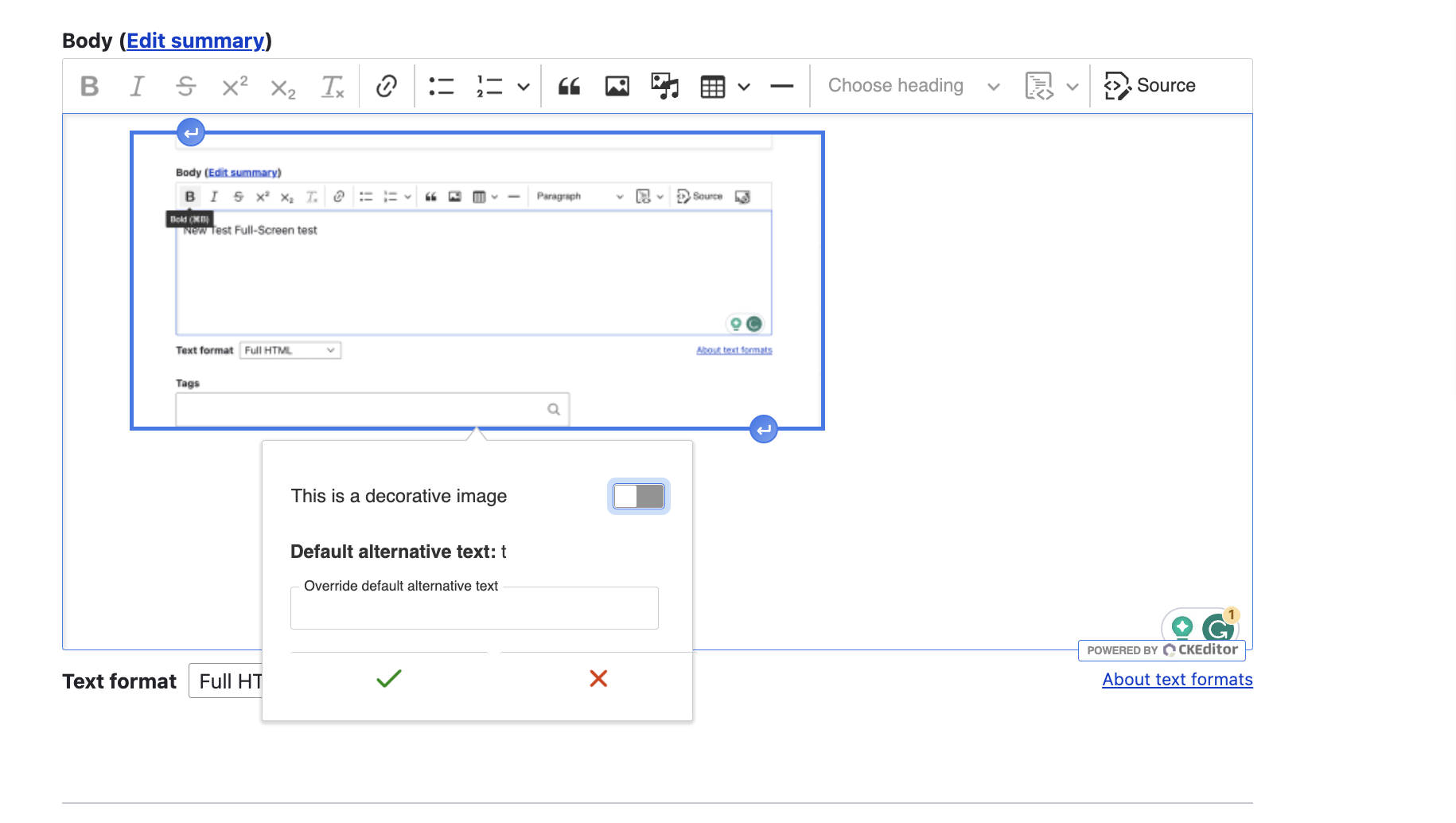
Task: Apply italic formatting
Action: (138, 86)
